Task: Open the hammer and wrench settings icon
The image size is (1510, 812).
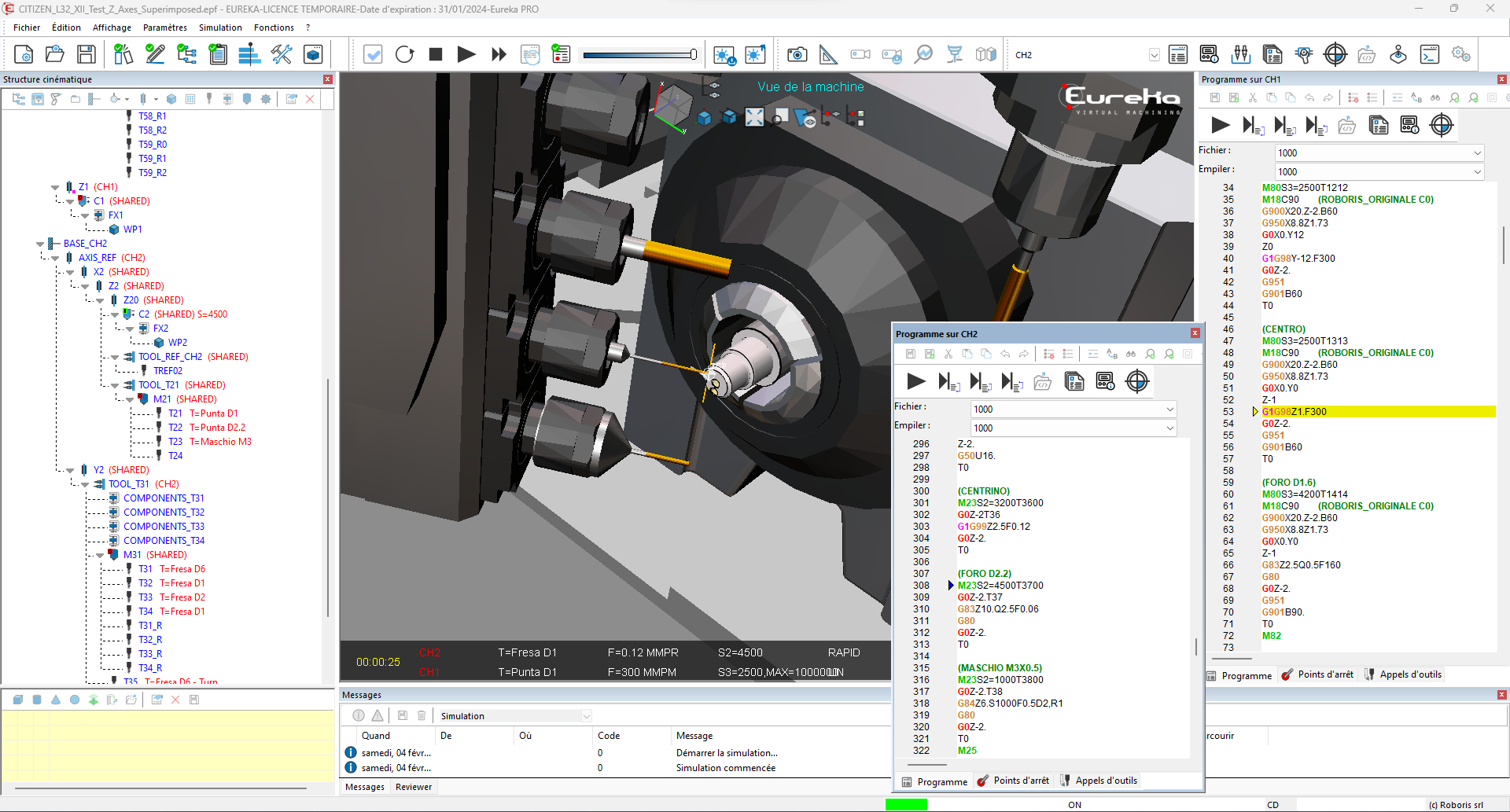Action: (282, 54)
